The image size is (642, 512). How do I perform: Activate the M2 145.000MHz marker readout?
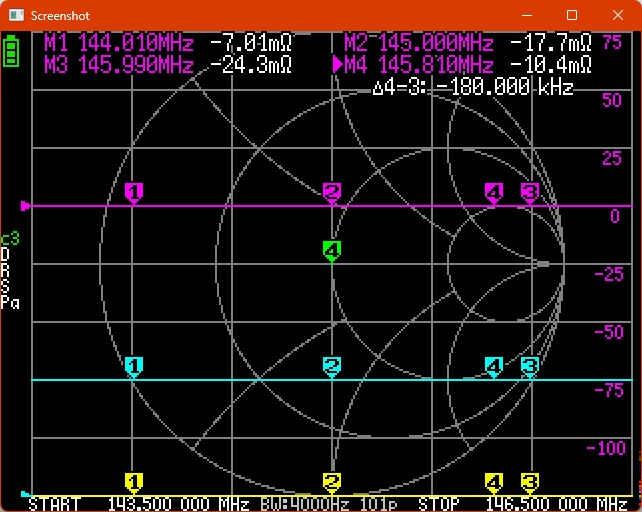coord(467,43)
